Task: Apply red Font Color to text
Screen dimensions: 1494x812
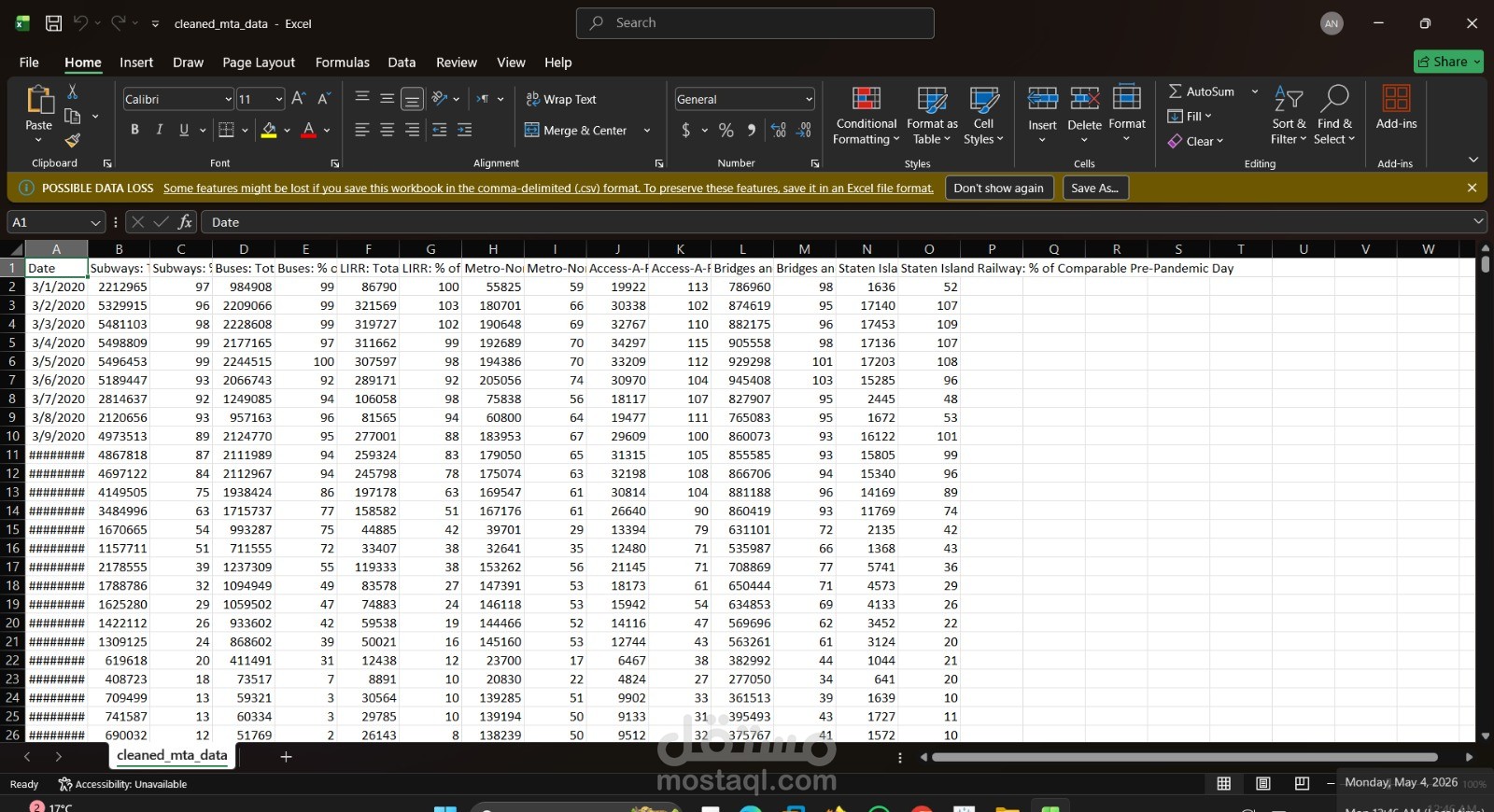Action: (x=309, y=131)
